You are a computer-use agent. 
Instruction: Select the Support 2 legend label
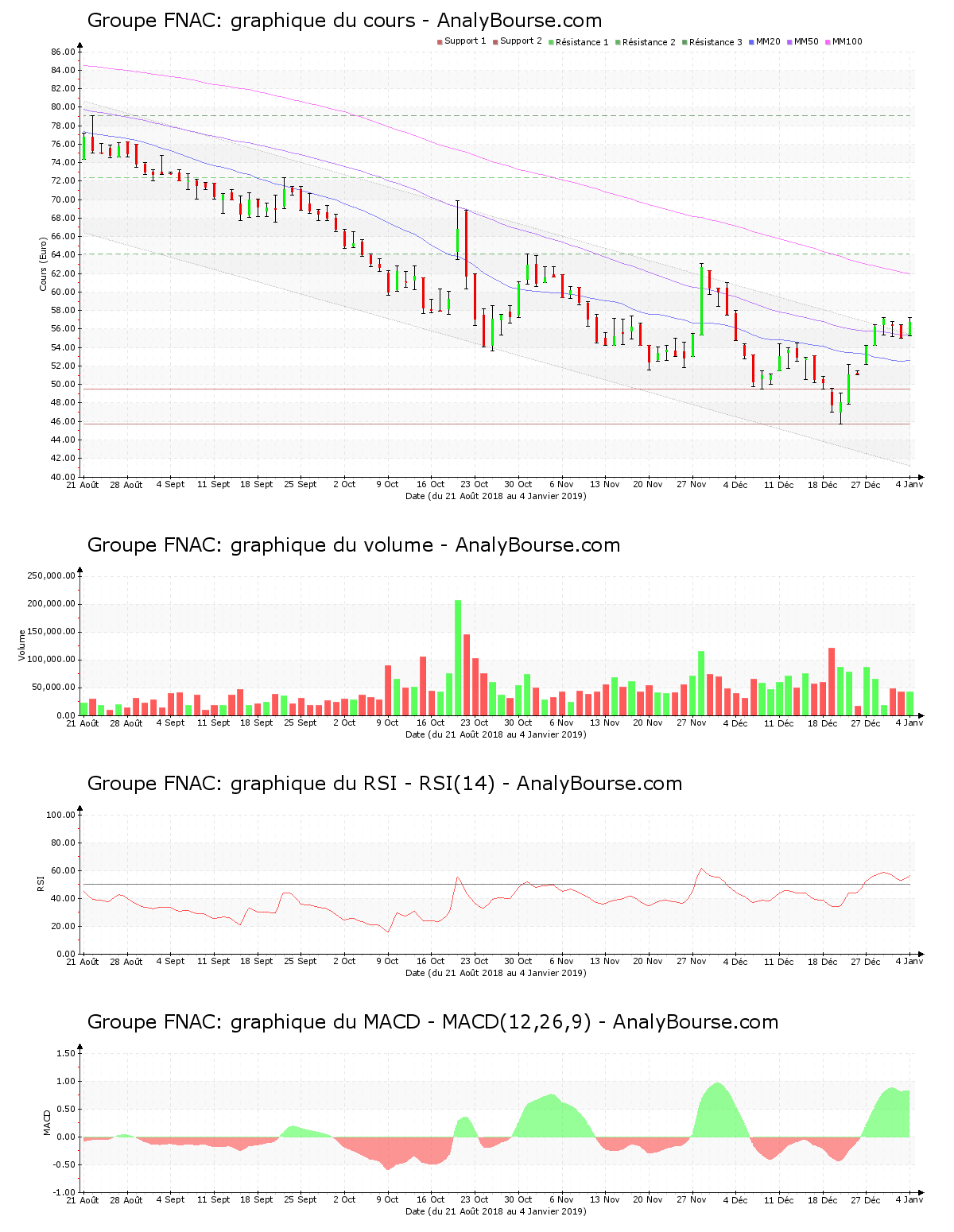521,41
